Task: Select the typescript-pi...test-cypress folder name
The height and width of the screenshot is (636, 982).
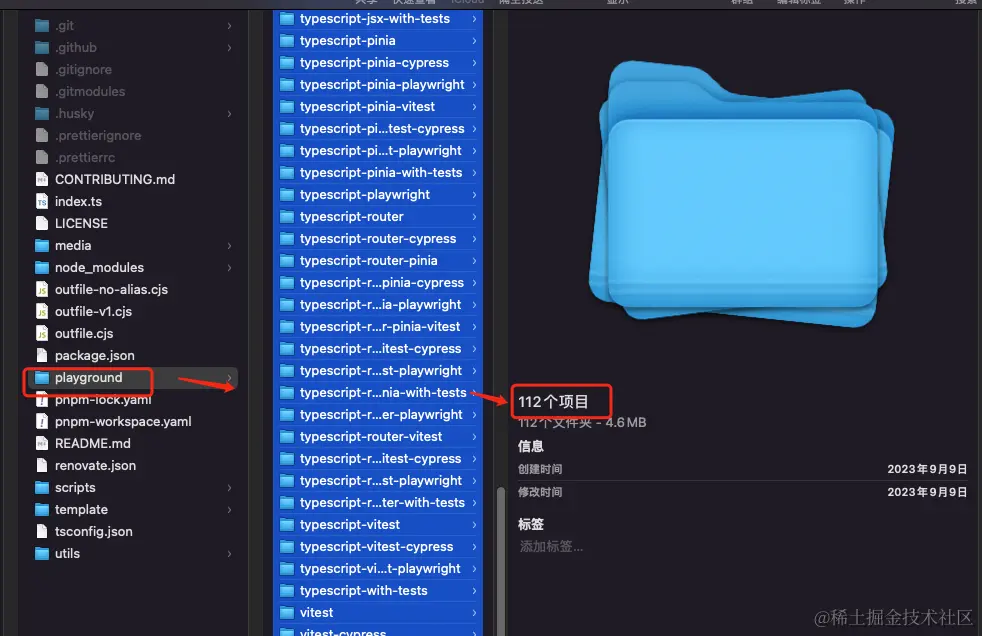Action: coord(382,128)
